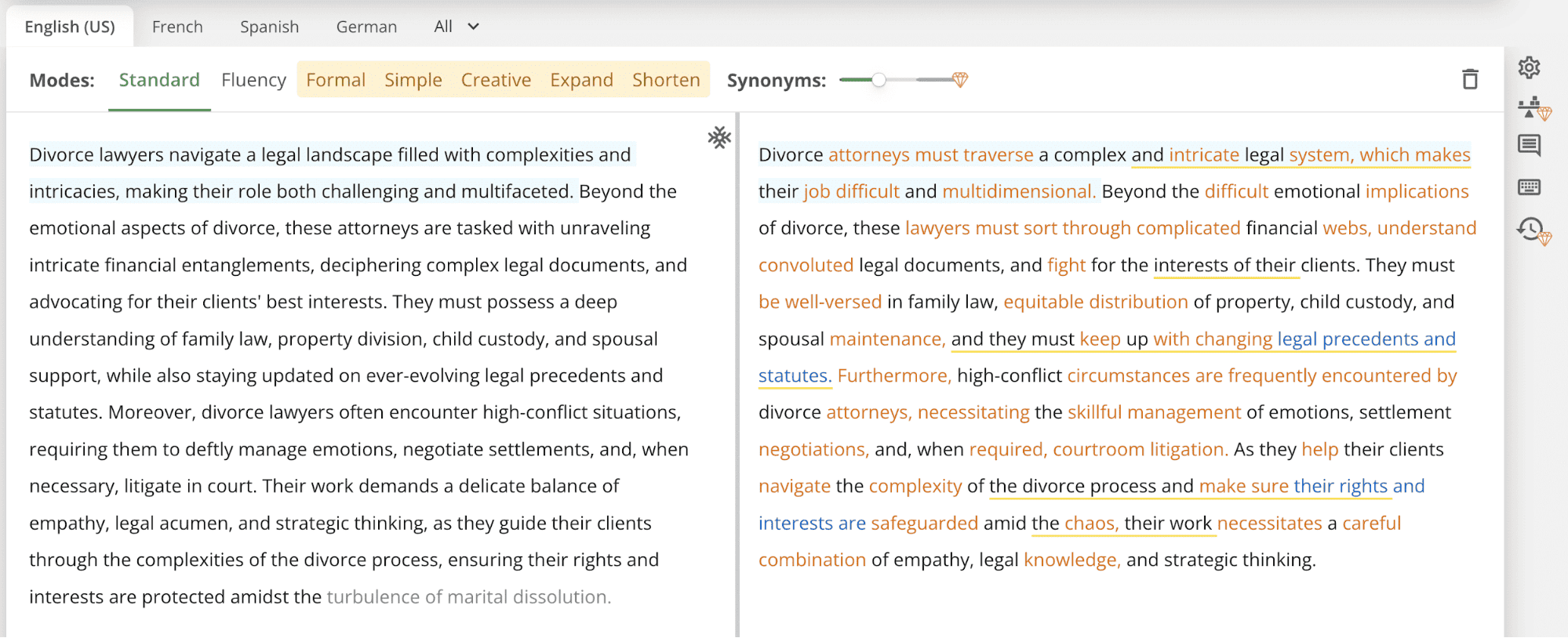
Task: Open the keyboard hotkeys icon
Action: point(1529,187)
